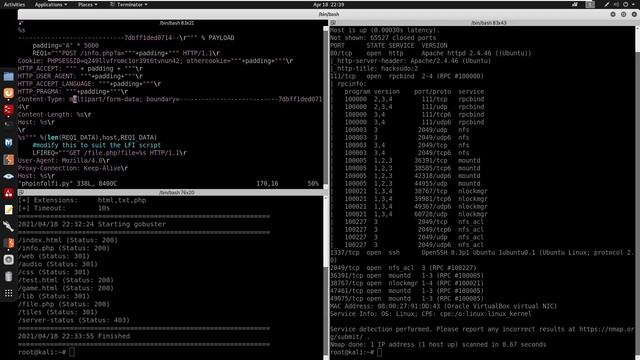Open the wrench tool icon in the dock
Viewport: 640px width, 360px height.
point(9,226)
